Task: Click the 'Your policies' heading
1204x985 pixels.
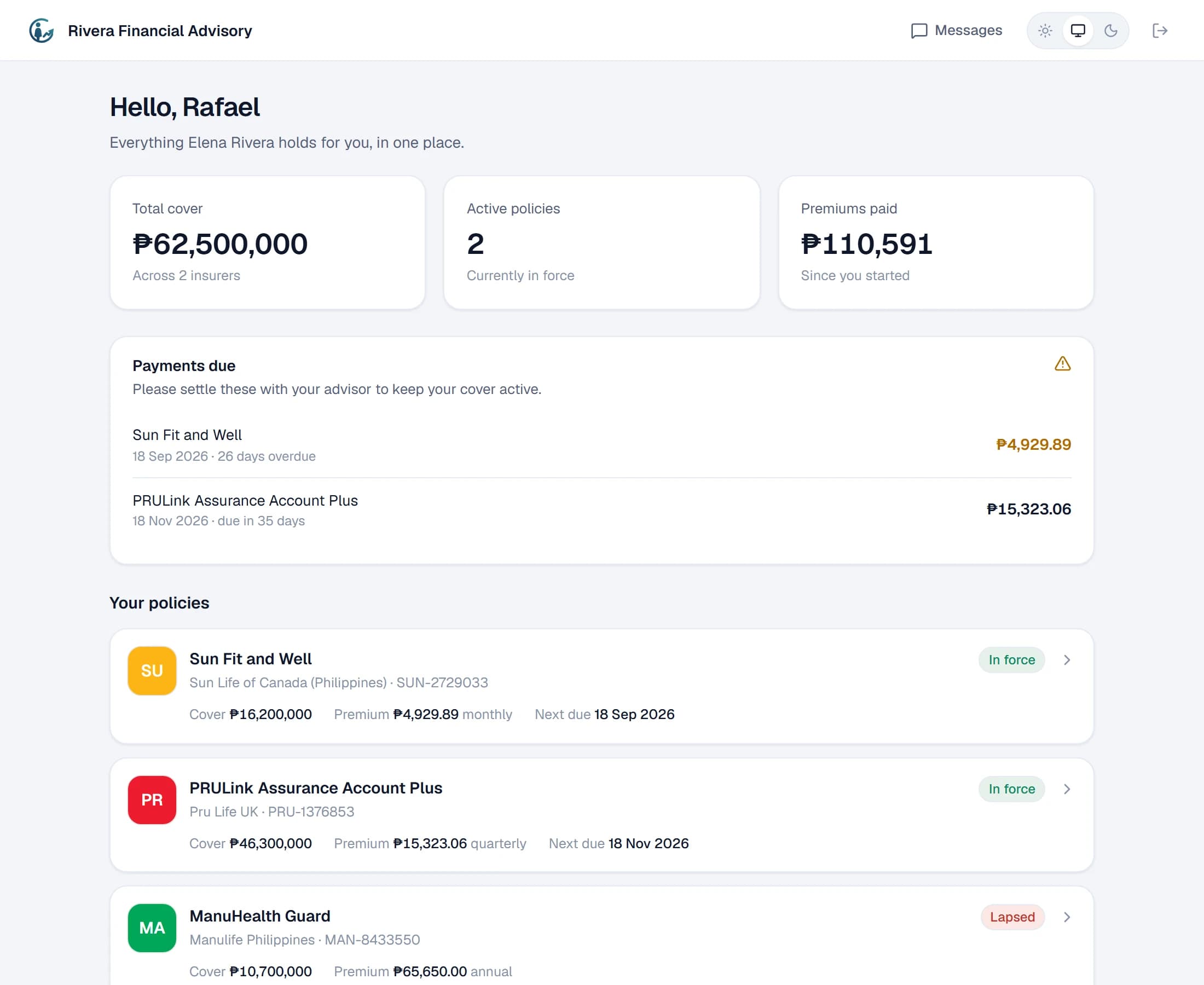Action: click(x=159, y=602)
